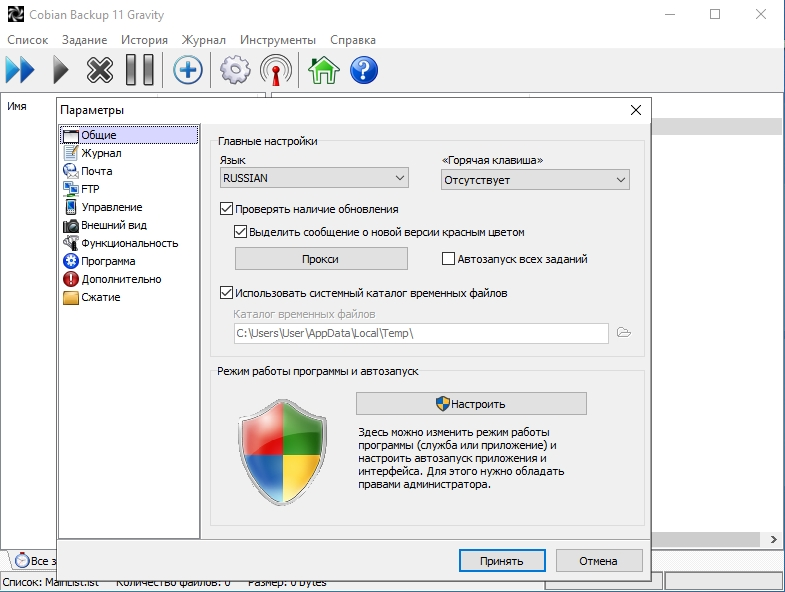Open the Горячая клавиша Отсутствует dropdown
Viewport: 785px width, 592px height.
(535, 180)
